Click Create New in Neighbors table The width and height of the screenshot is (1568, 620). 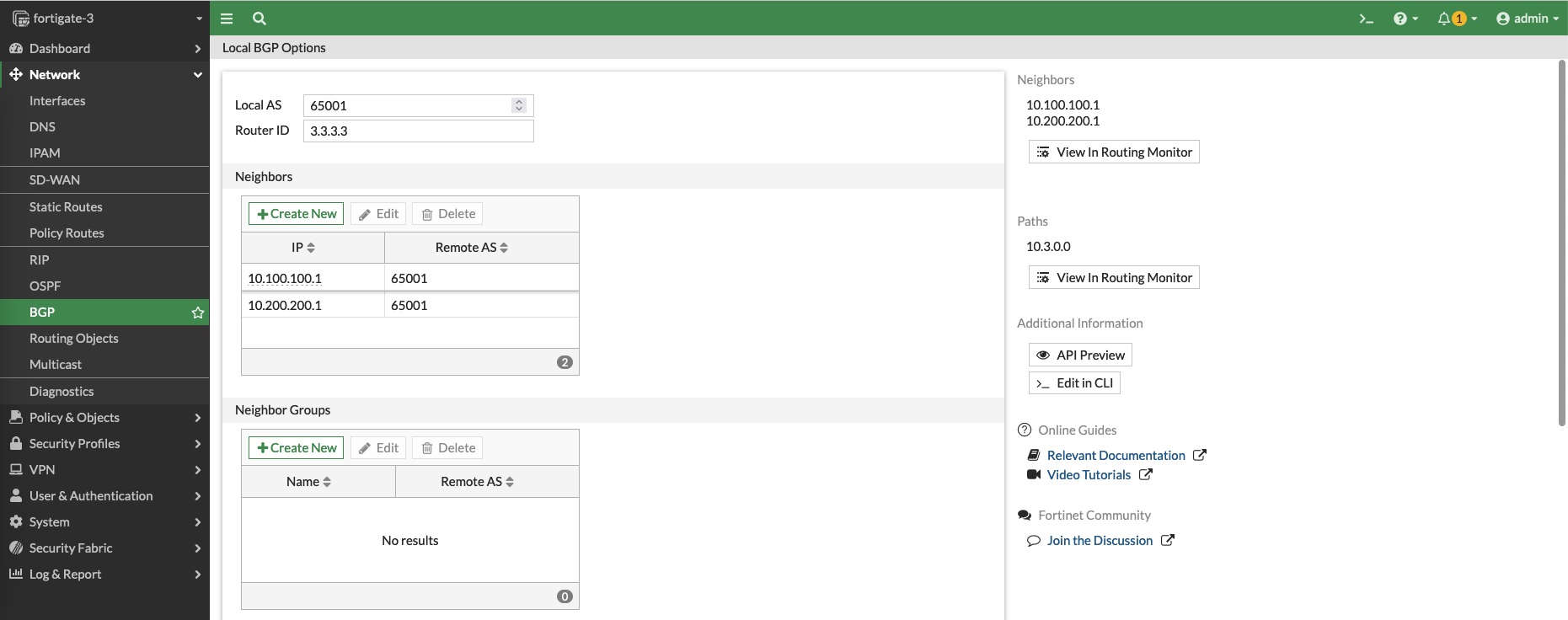pyautogui.click(x=296, y=214)
